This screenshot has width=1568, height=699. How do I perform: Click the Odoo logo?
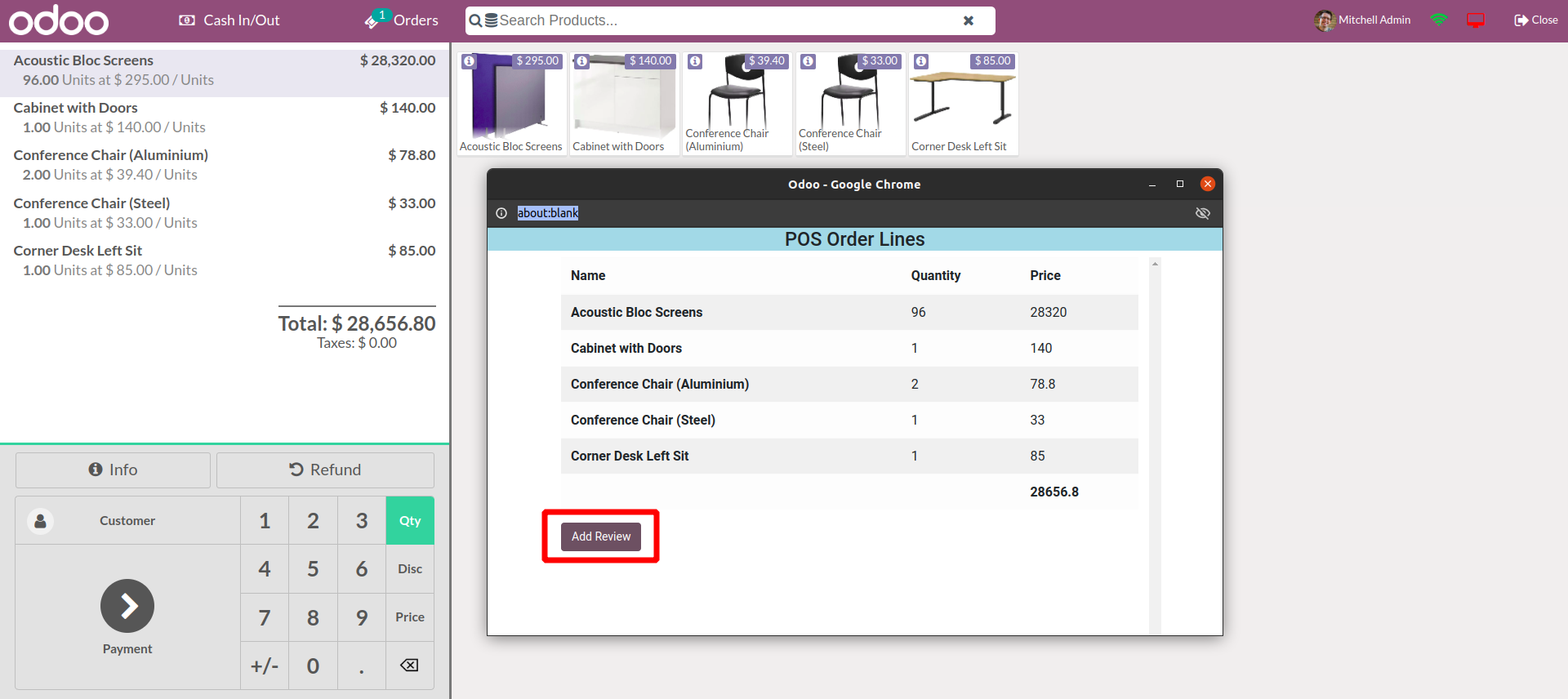tap(59, 20)
